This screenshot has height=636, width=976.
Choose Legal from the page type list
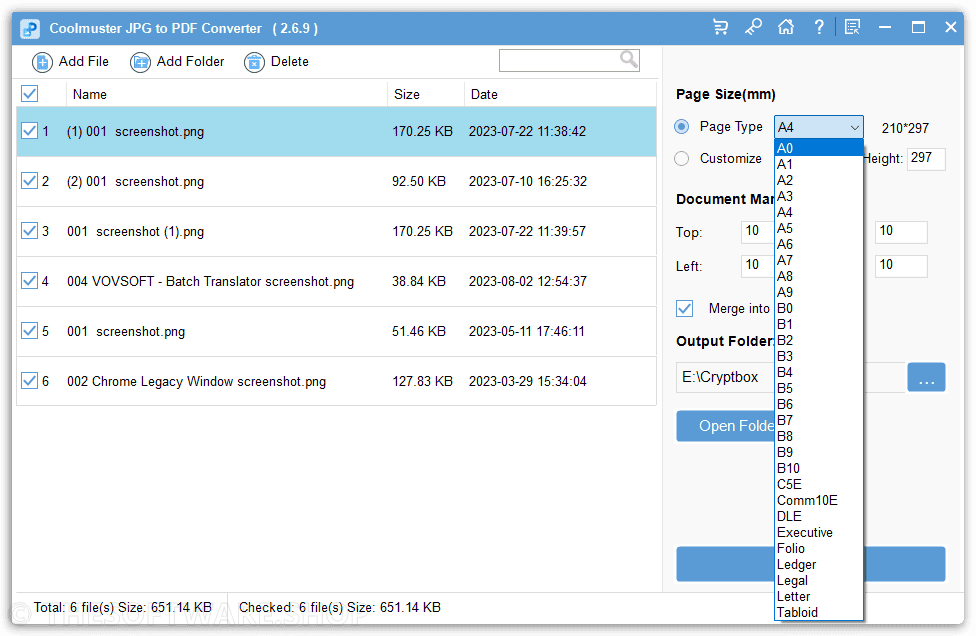click(819, 581)
